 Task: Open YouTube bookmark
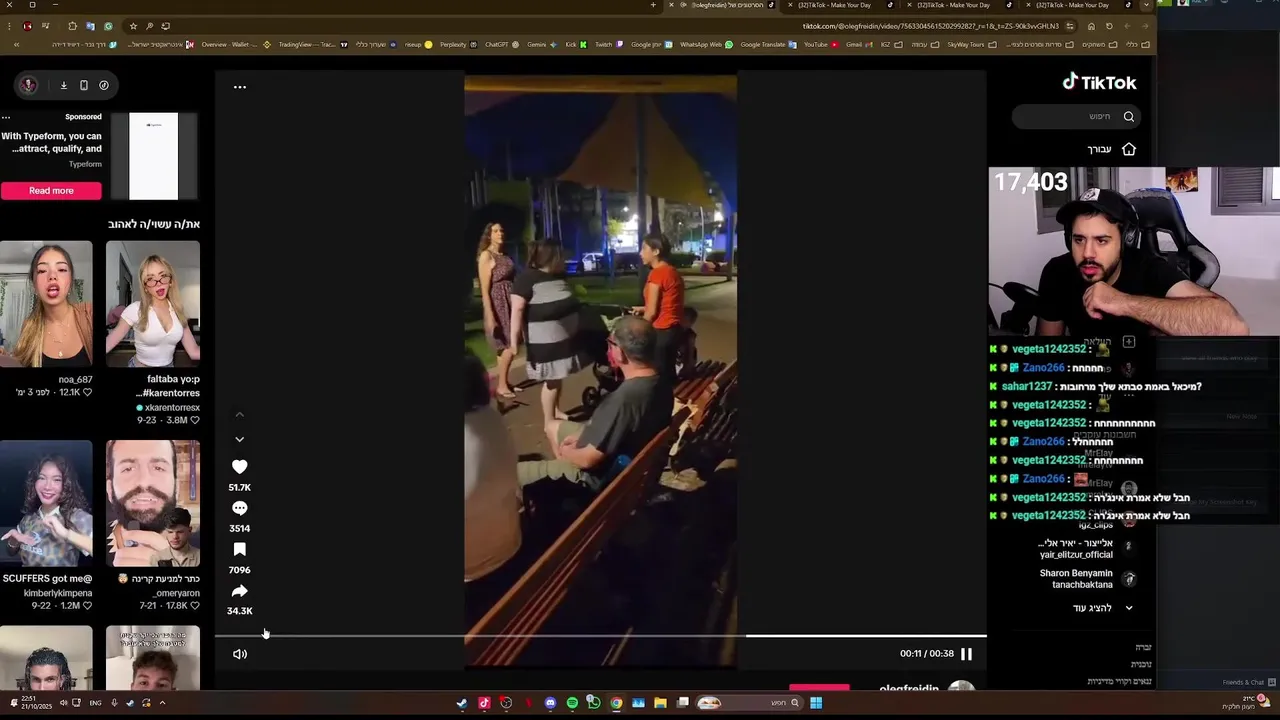click(821, 45)
